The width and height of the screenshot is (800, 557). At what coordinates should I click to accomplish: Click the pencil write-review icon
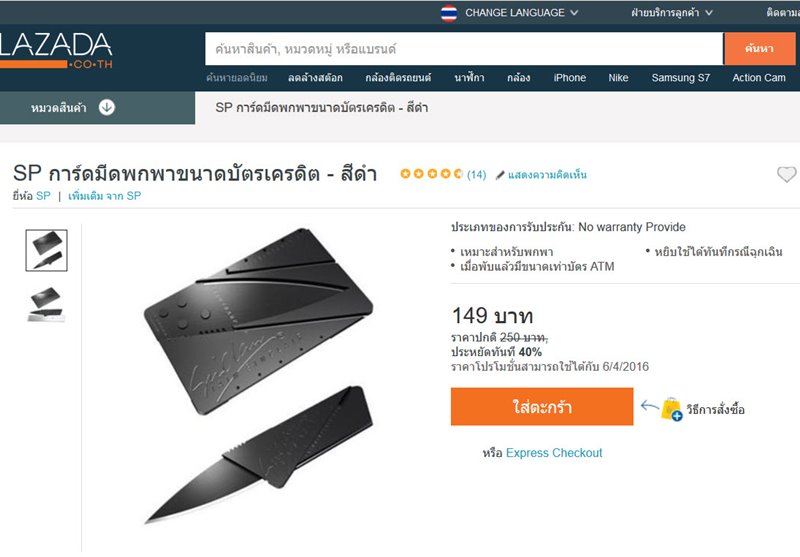pyautogui.click(x=500, y=175)
